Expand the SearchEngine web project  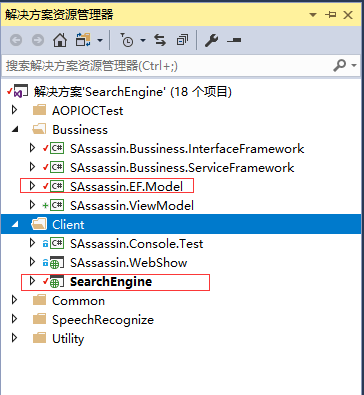32,281
